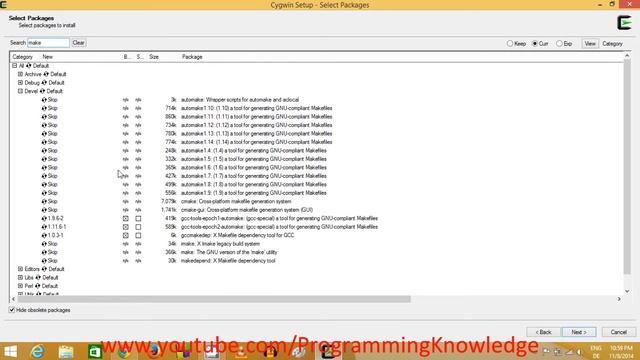
Task: Open File Explorer from the taskbar
Action: pos(66,351)
